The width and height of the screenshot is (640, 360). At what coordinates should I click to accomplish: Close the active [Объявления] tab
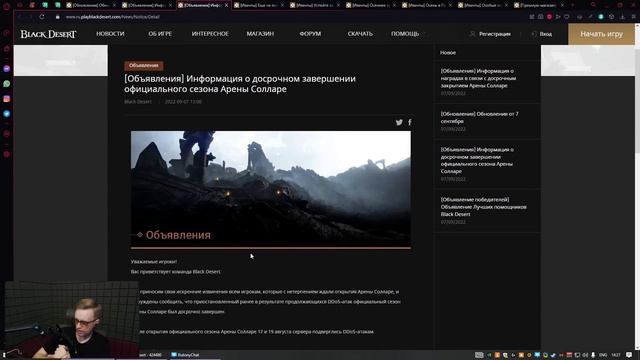tap(226, 5)
